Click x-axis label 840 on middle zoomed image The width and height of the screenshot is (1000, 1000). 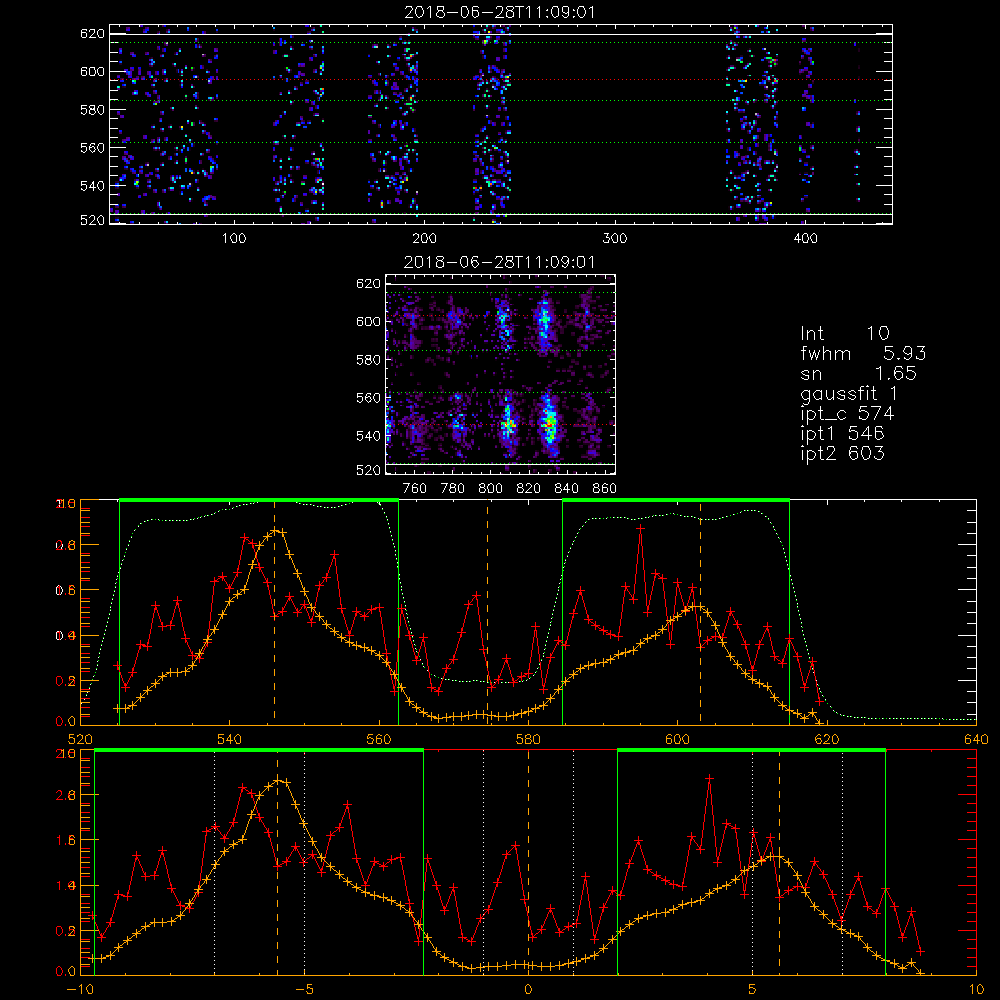pos(566,489)
